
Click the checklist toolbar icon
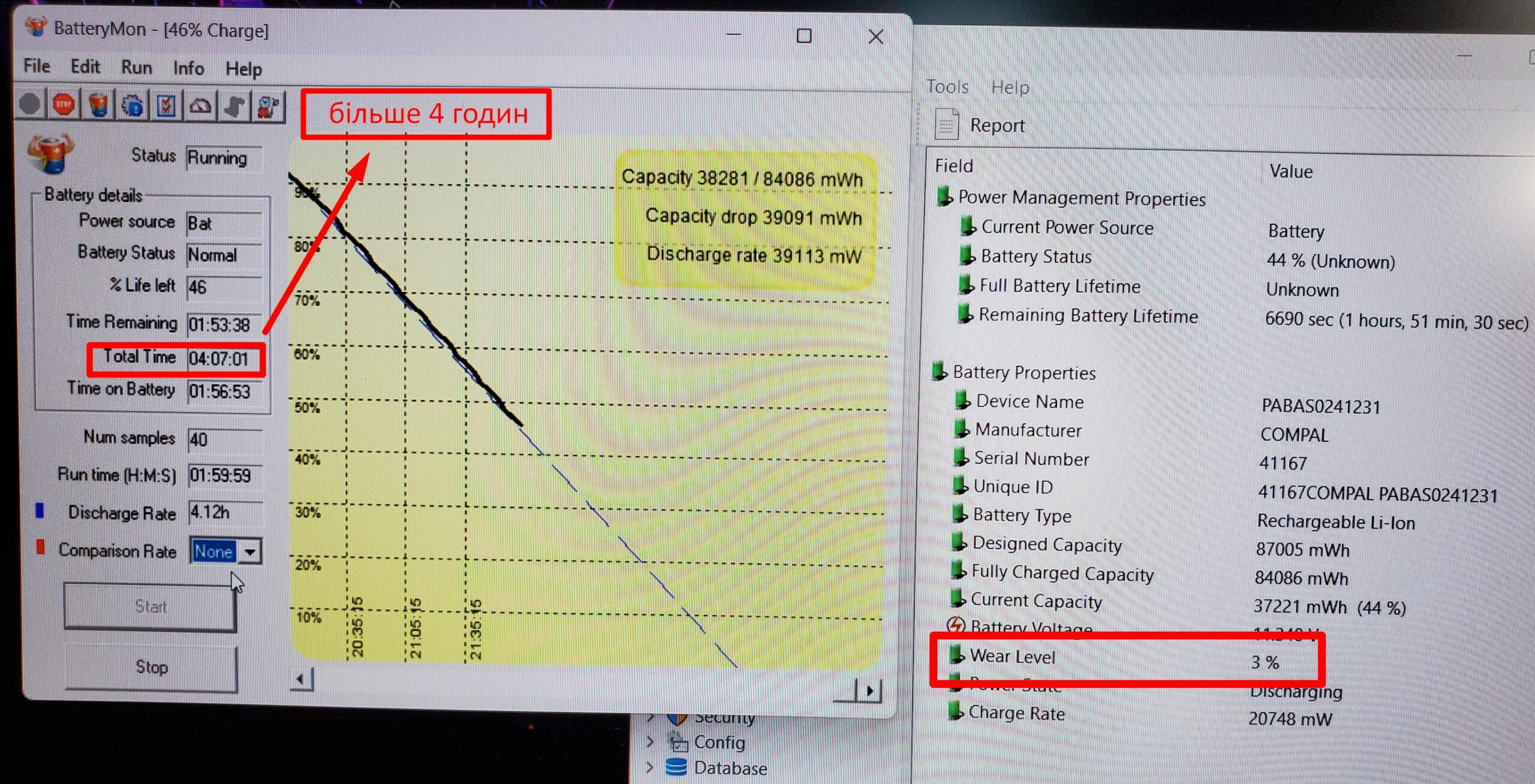[166, 107]
